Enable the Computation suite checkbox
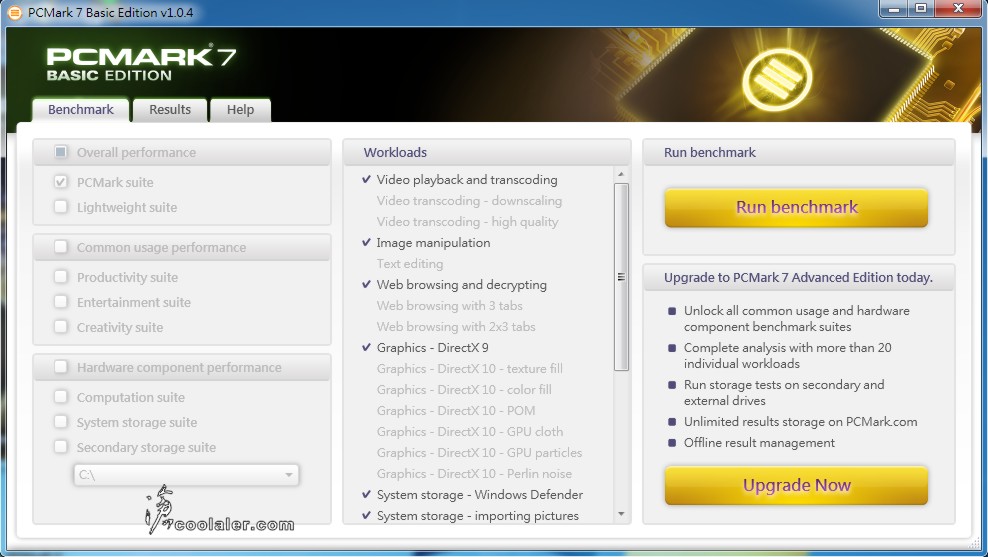 pyautogui.click(x=60, y=397)
